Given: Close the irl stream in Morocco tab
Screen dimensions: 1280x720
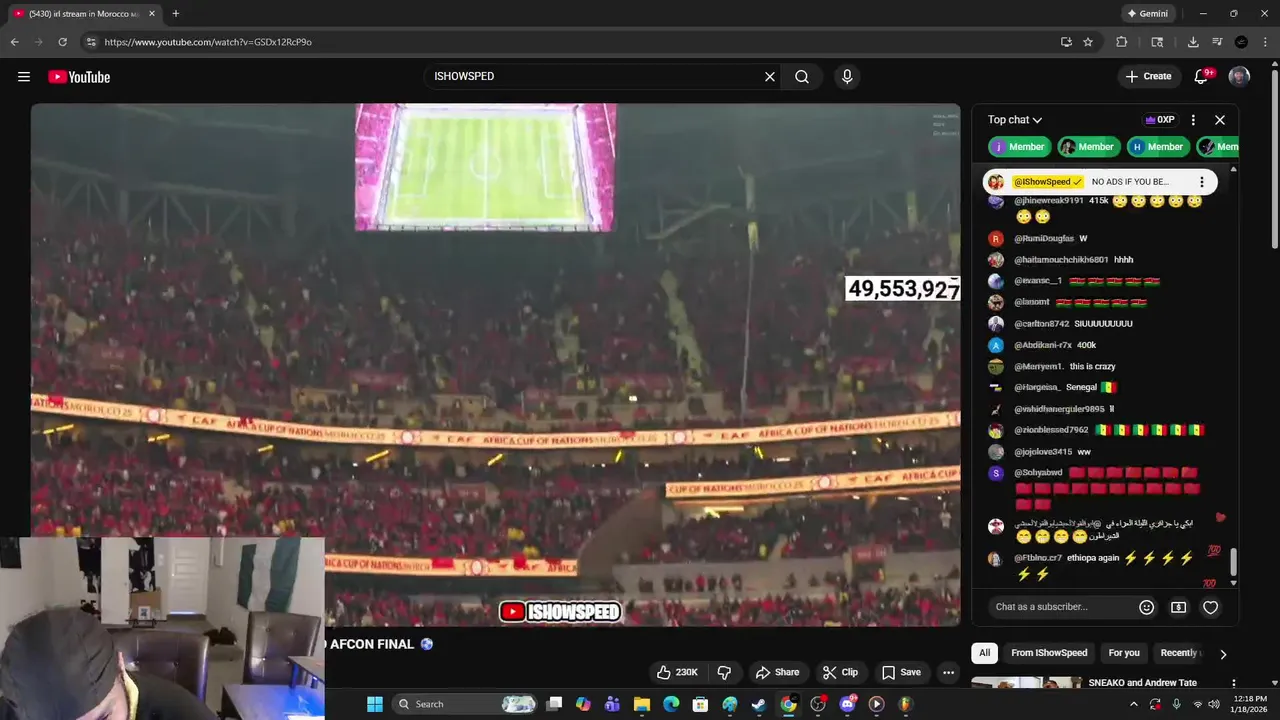Looking at the screenshot, I should point(152,14).
